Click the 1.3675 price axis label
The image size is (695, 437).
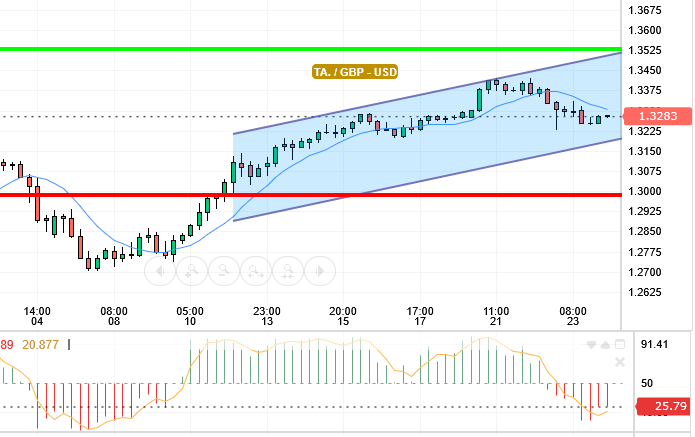[x=645, y=10]
